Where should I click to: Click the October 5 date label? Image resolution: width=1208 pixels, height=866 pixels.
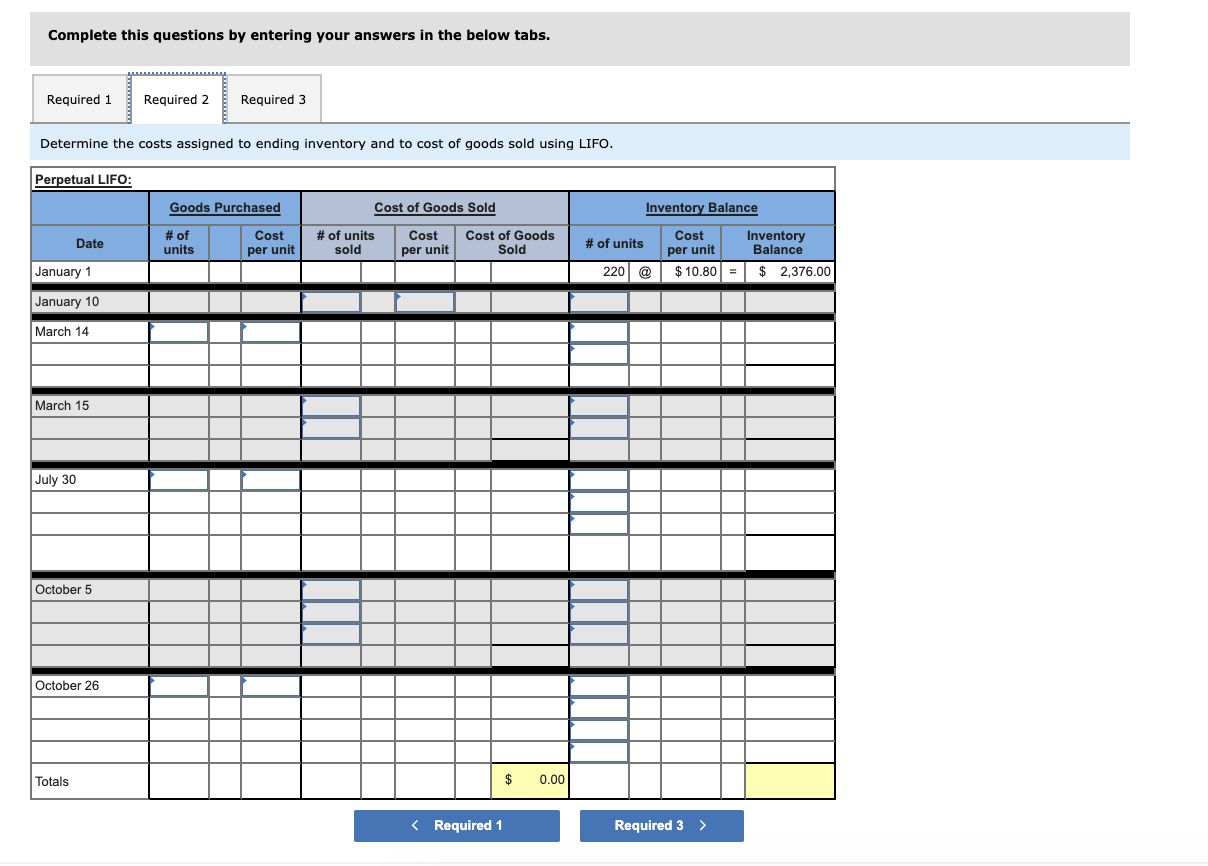click(x=63, y=589)
